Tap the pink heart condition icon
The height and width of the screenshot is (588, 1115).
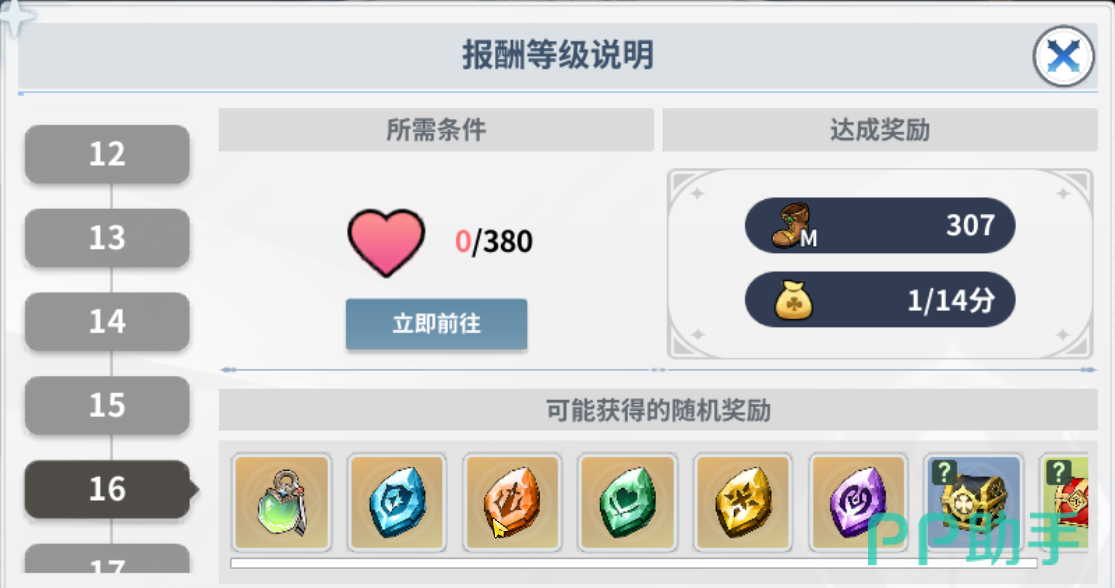[x=386, y=242]
